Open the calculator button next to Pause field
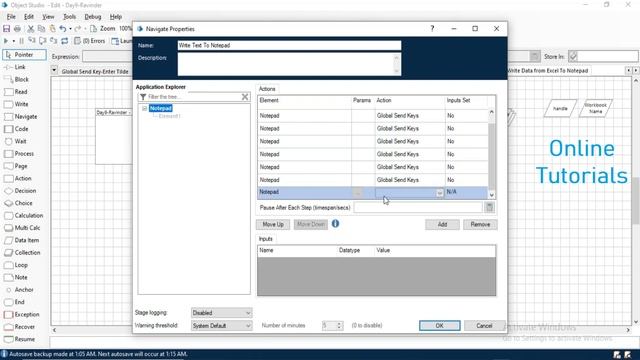 [490, 207]
